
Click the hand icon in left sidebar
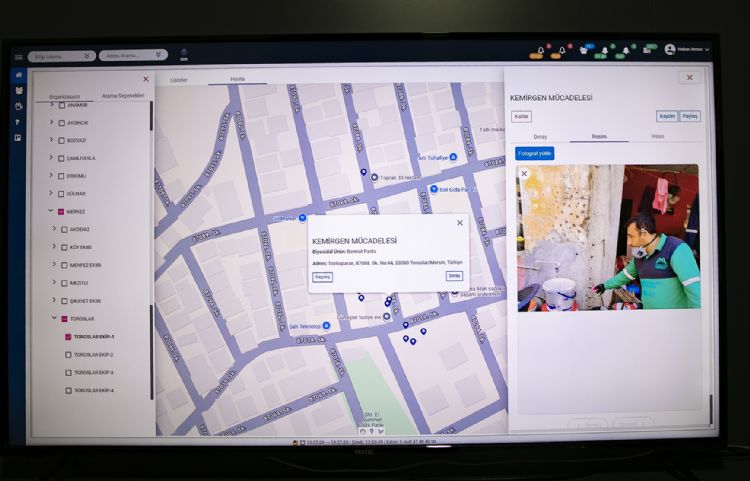click(19, 106)
